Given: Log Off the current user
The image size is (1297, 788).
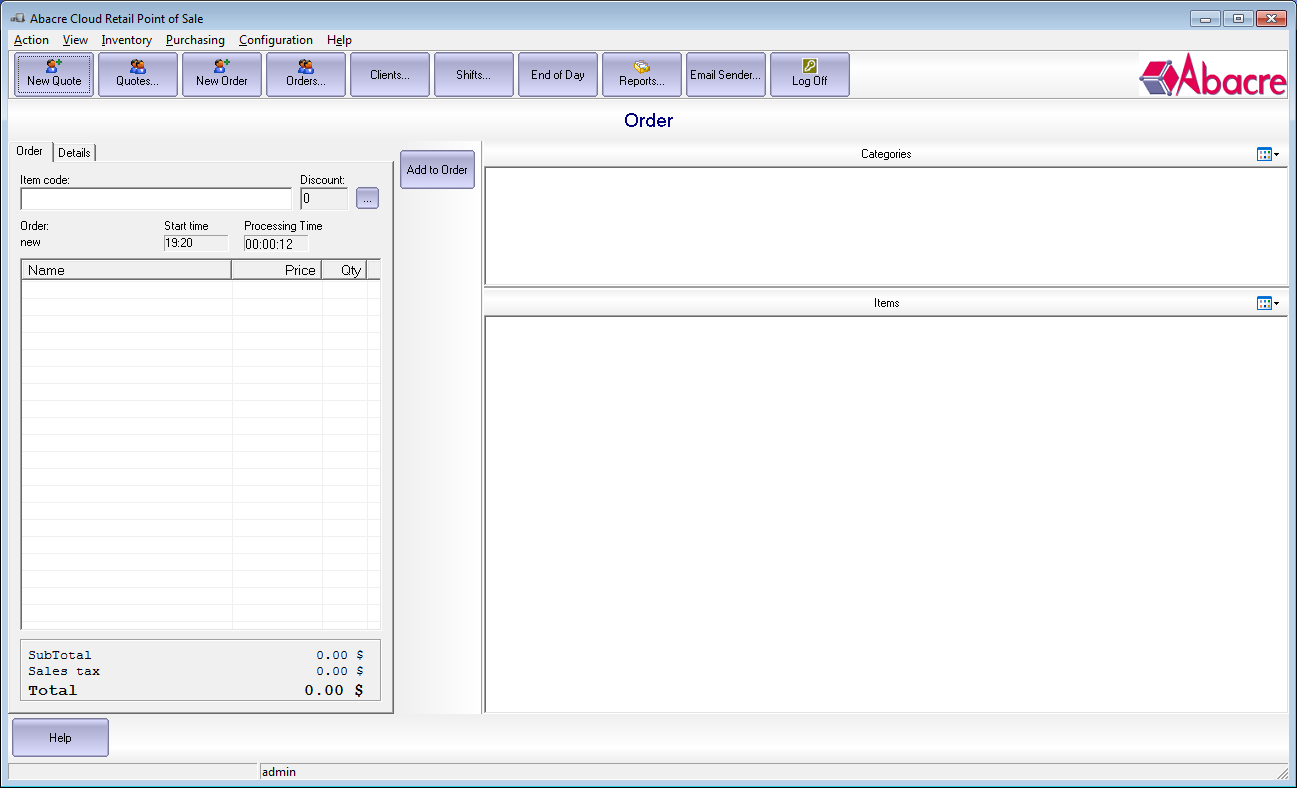Looking at the screenshot, I should point(809,74).
